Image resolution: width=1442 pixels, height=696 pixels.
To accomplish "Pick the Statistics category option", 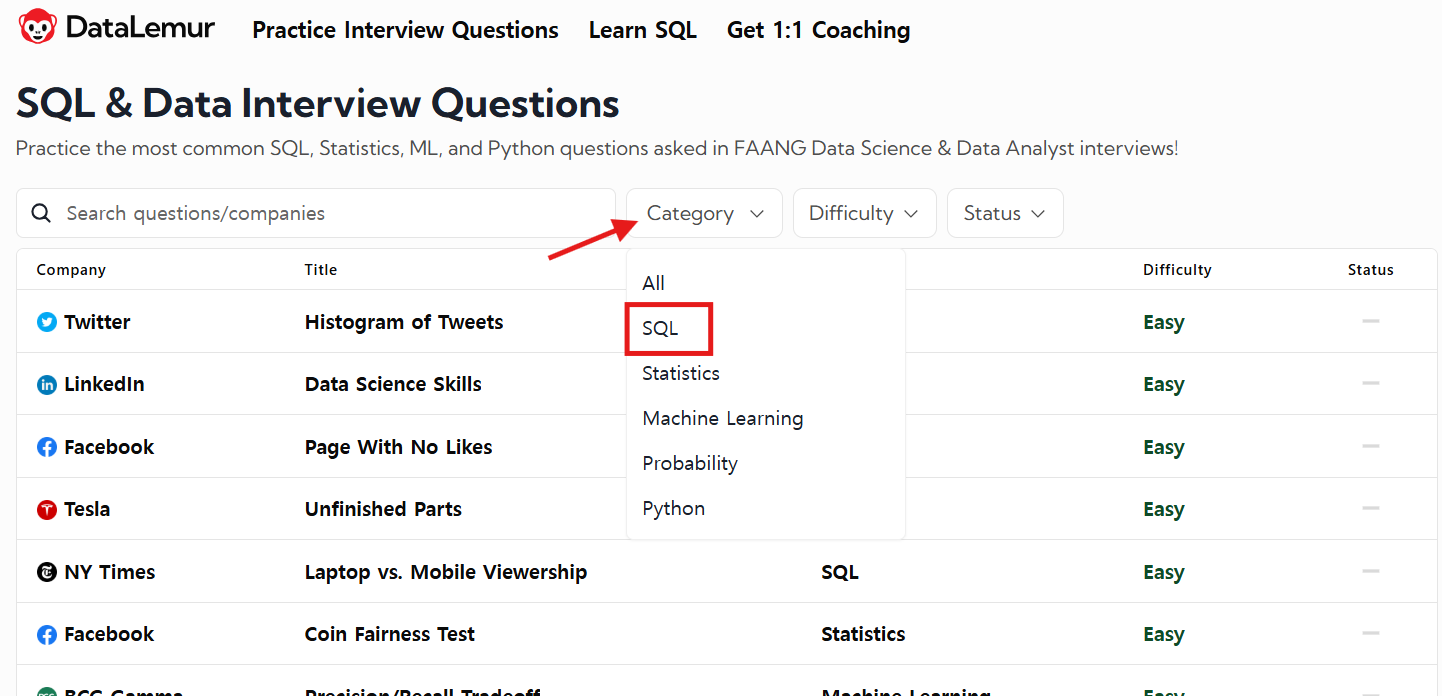I will [681, 373].
